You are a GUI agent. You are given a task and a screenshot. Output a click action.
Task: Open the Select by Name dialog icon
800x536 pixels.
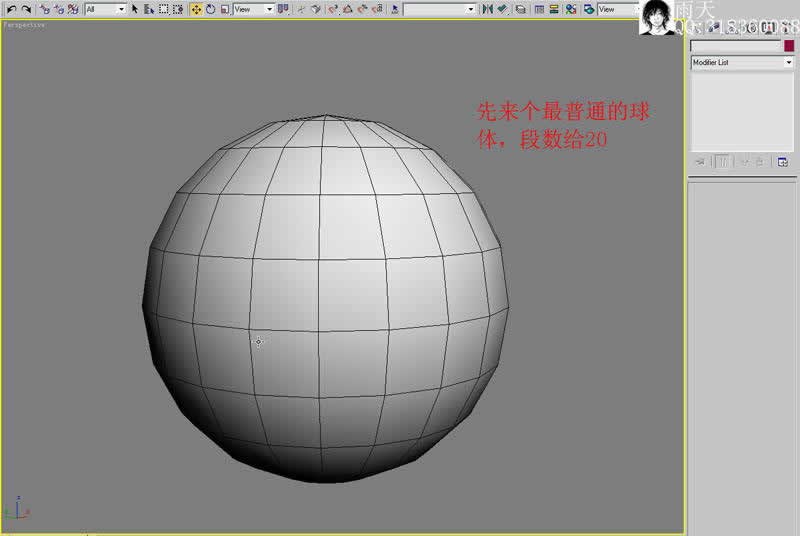[x=149, y=9]
